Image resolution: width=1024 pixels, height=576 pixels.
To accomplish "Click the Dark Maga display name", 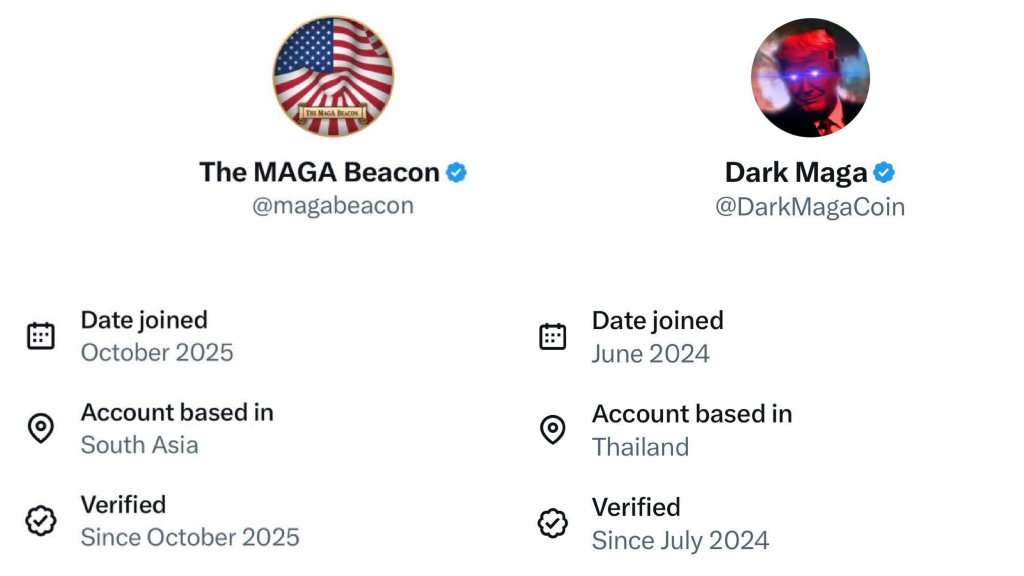I will click(796, 172).
